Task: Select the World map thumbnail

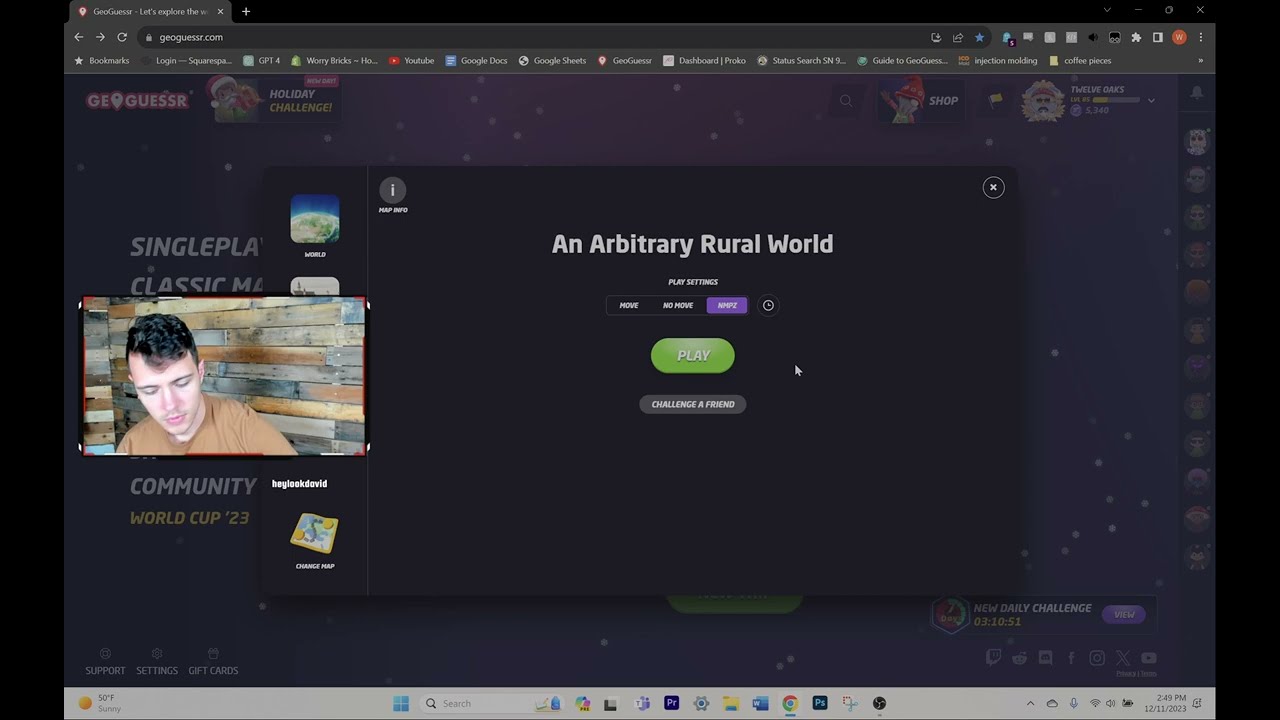Action: pyautogui.click(x=315, y=219)
